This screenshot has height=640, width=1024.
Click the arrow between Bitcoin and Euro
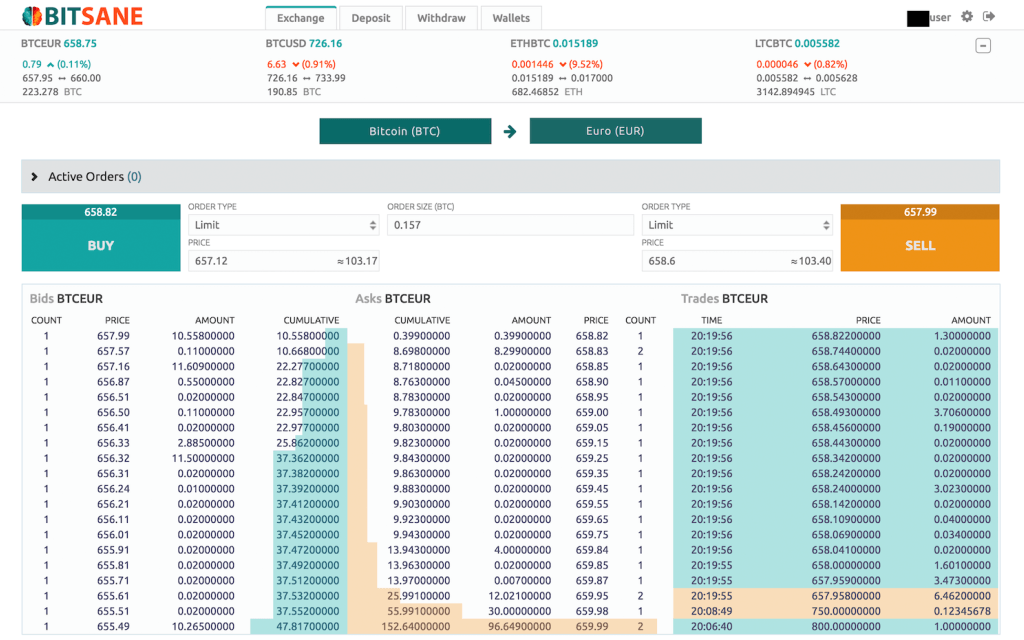(510, 132)
